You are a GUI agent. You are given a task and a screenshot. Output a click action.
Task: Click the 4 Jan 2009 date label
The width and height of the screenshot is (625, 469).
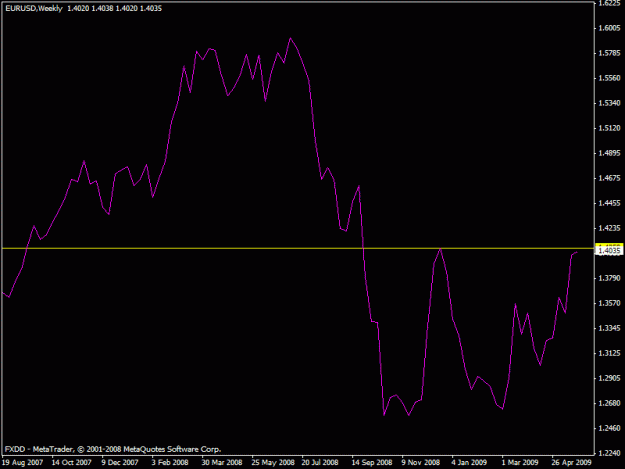(x=469, y=462)
